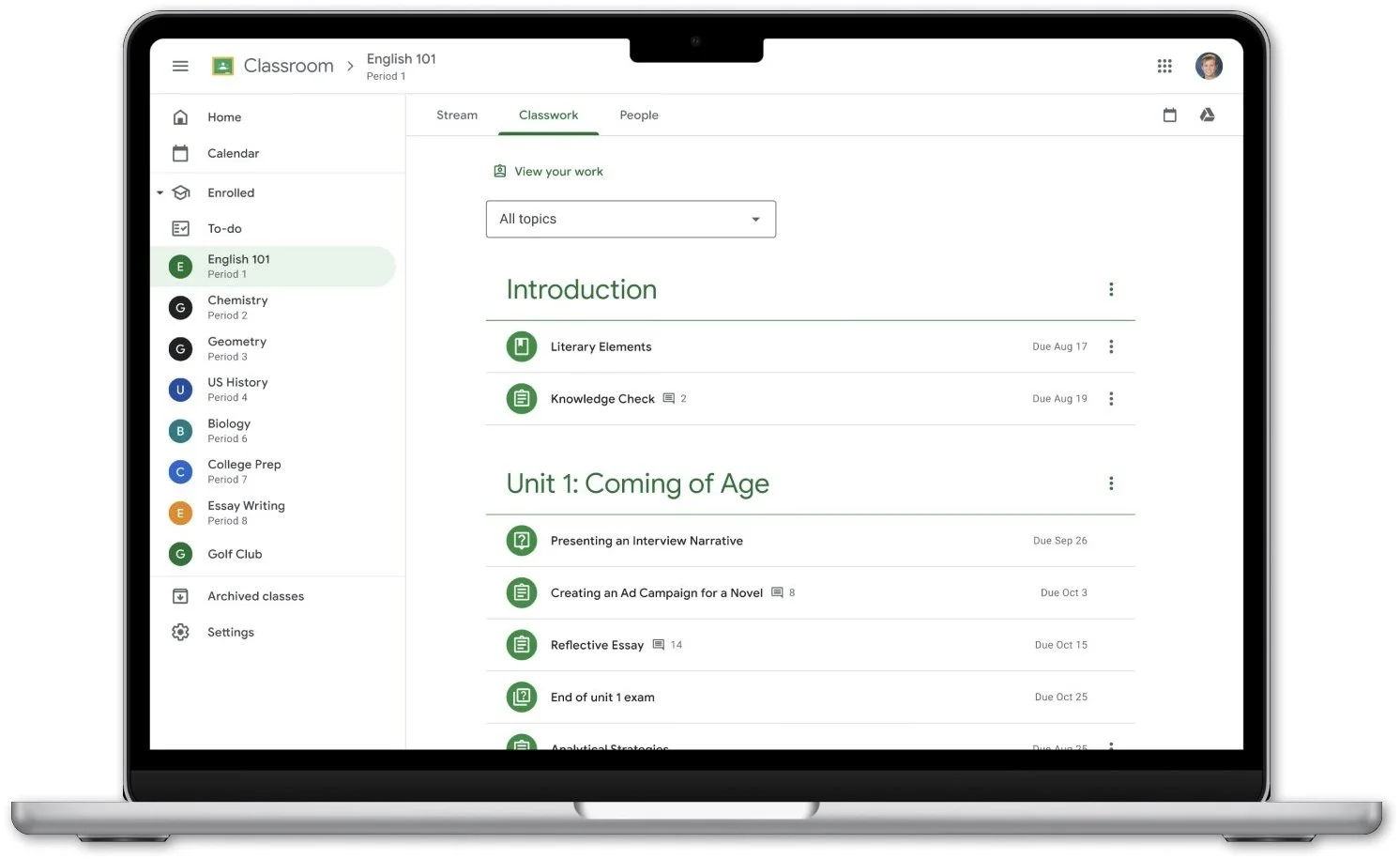Click the To-do checklist icon
The image size is (1400, 859).
(181, 228)
